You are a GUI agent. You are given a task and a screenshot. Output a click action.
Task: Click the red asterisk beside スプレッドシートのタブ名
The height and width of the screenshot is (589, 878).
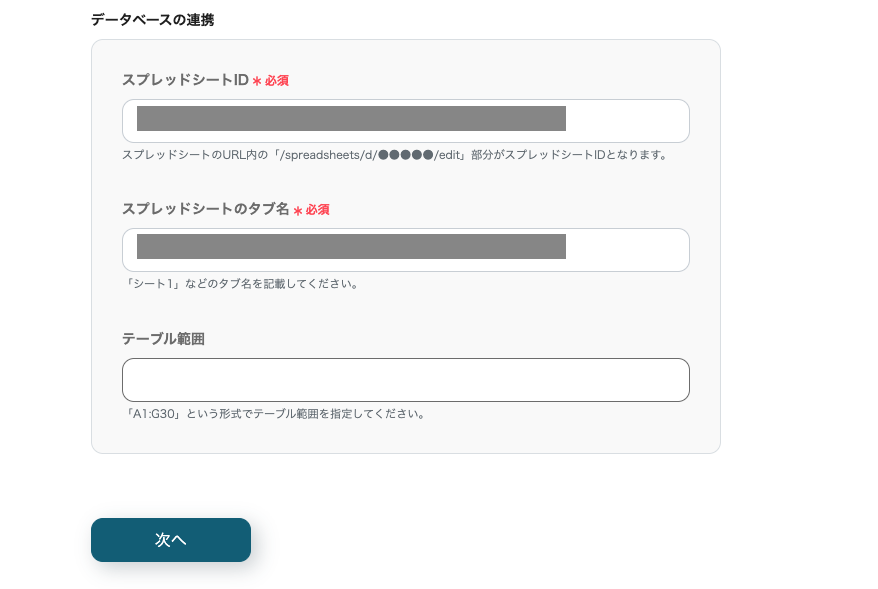point(298,211)
